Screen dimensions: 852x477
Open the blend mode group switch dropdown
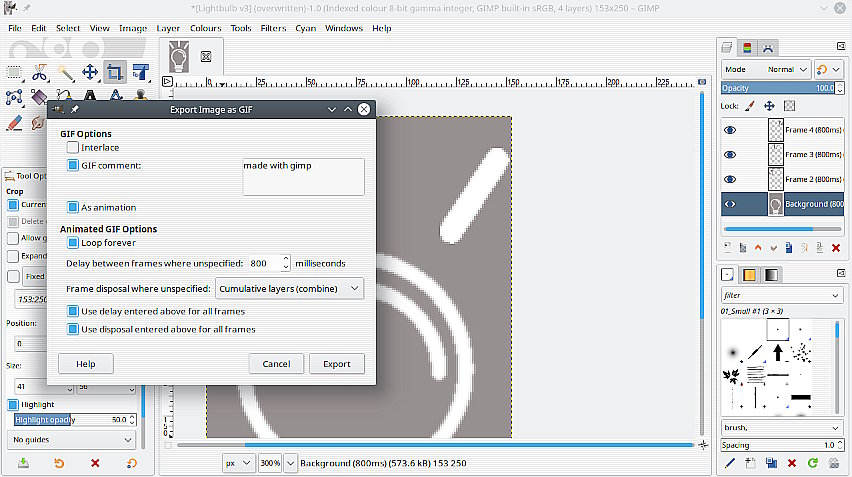pyautogui.click(x=828, y=70)
